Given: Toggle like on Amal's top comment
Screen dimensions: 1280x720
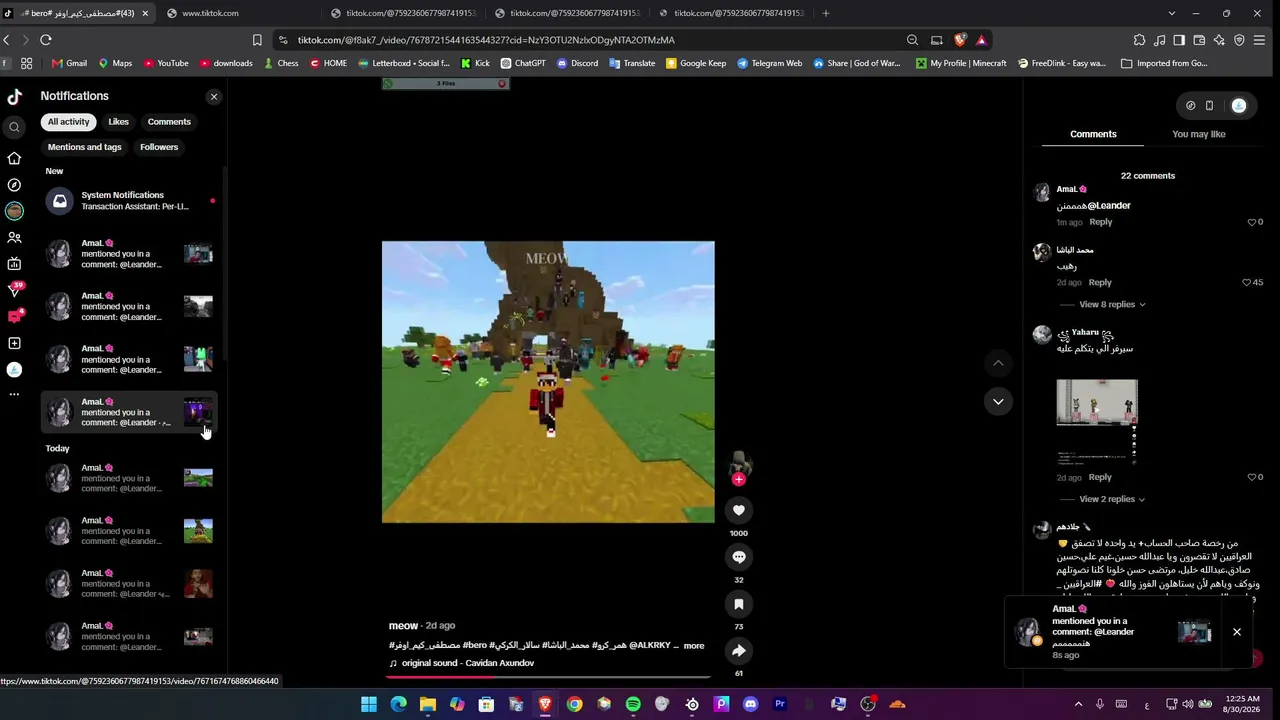Looking at the screenshot, I should (x=1255, y=222).
